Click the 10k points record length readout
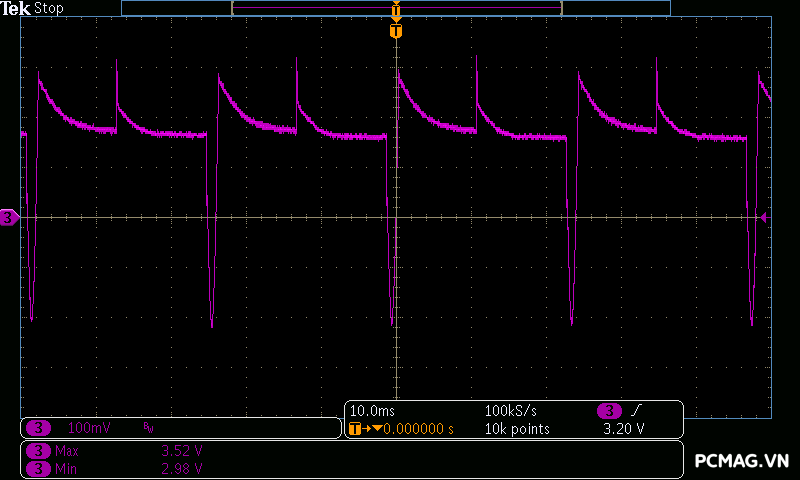800x480 pixels. [x=517, y=429]
